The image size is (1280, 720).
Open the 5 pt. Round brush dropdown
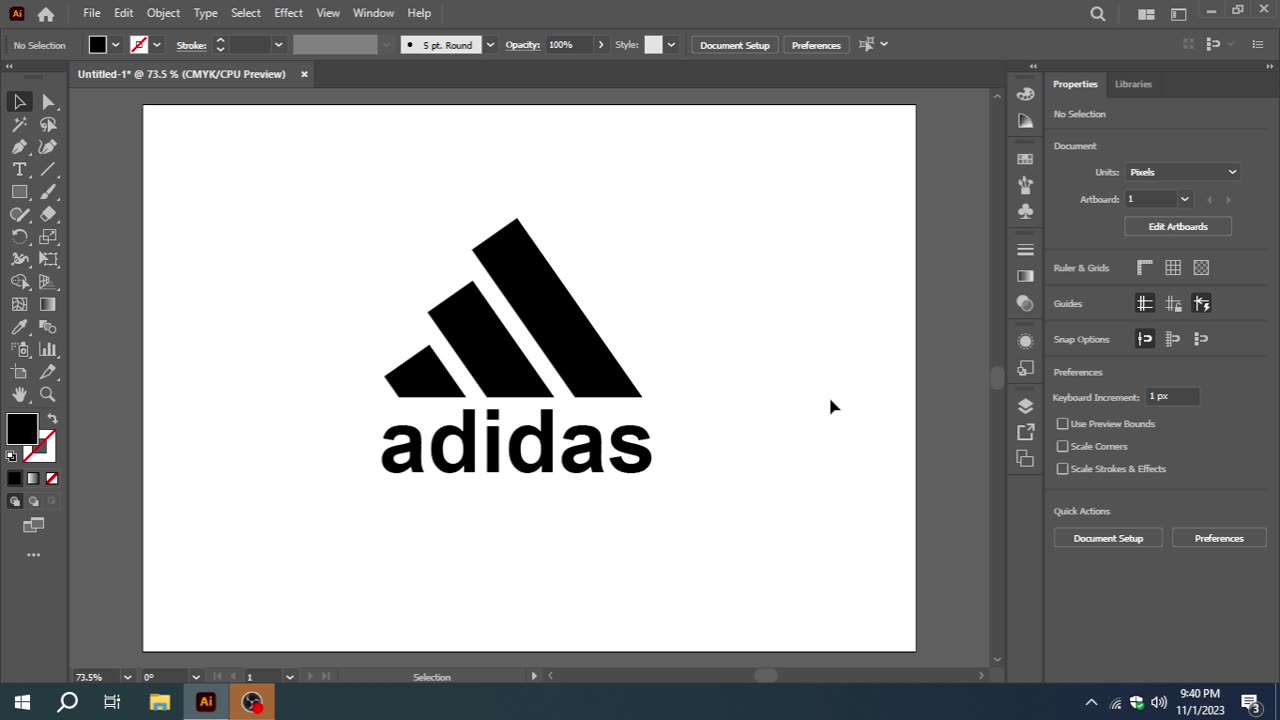point(490,45)
